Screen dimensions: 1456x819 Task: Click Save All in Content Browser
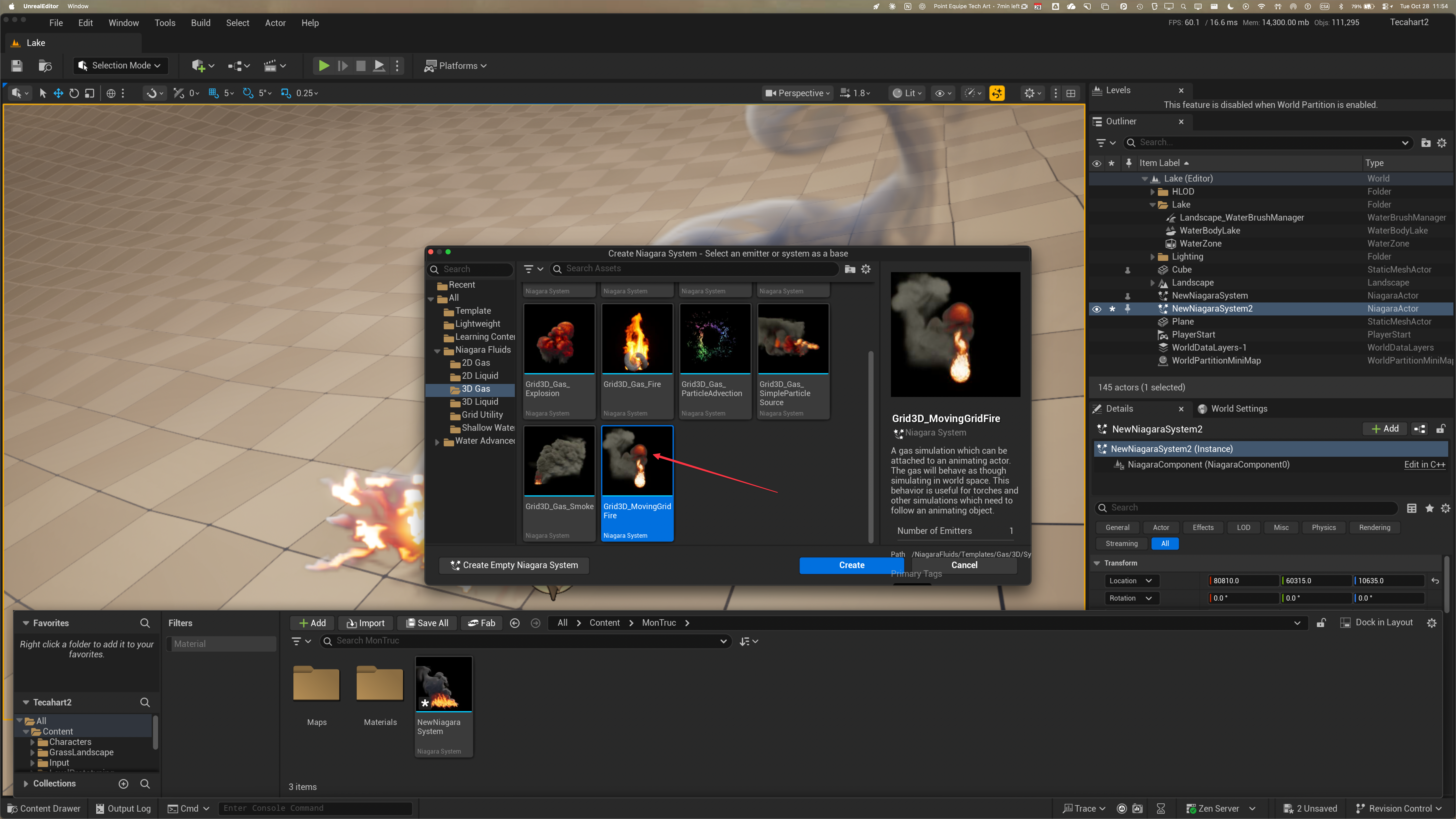427,623
